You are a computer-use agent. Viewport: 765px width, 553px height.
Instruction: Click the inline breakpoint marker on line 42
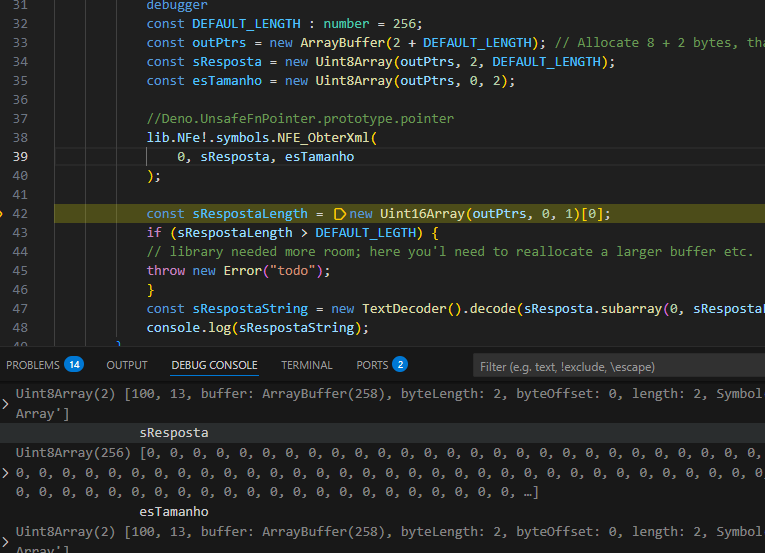pyautogui.click(x=340, y=214)
